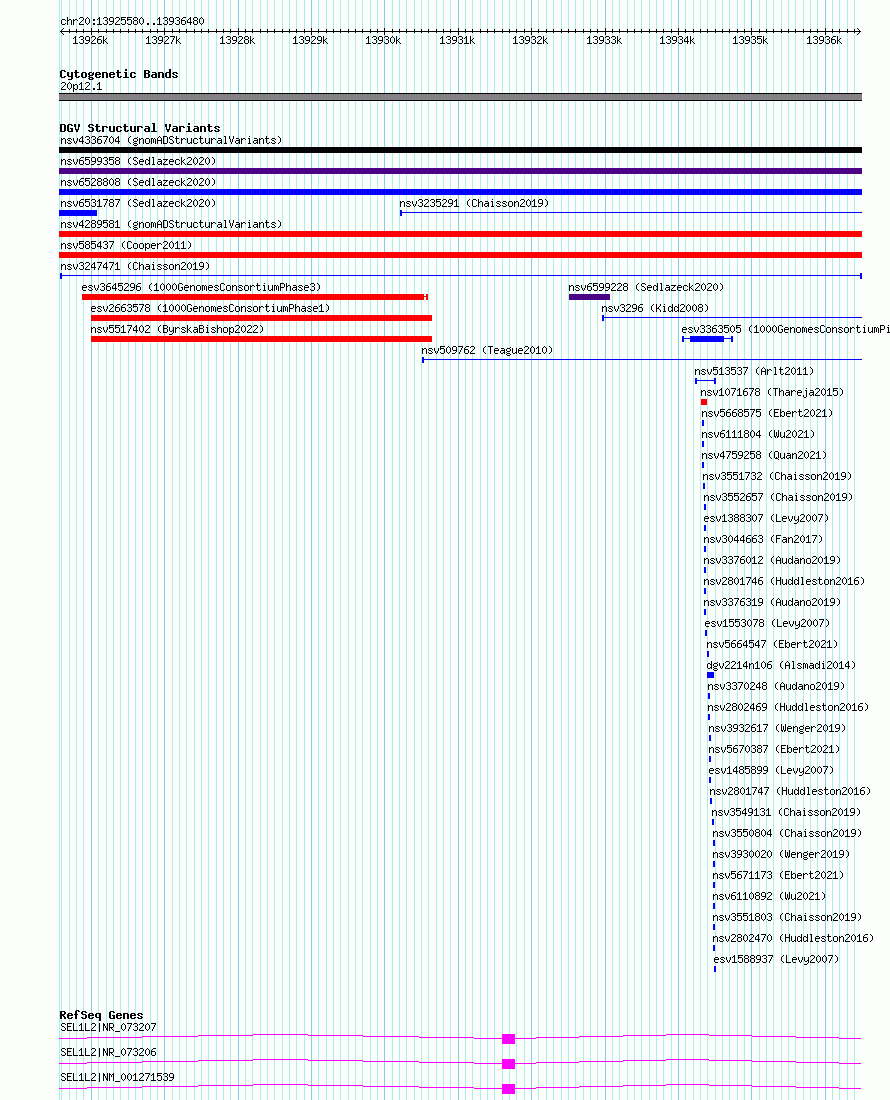The image size is (890, 1100).
Task: Select nsv3932617 (Wenger2019) variant
Action: click(x=777, y=730)
